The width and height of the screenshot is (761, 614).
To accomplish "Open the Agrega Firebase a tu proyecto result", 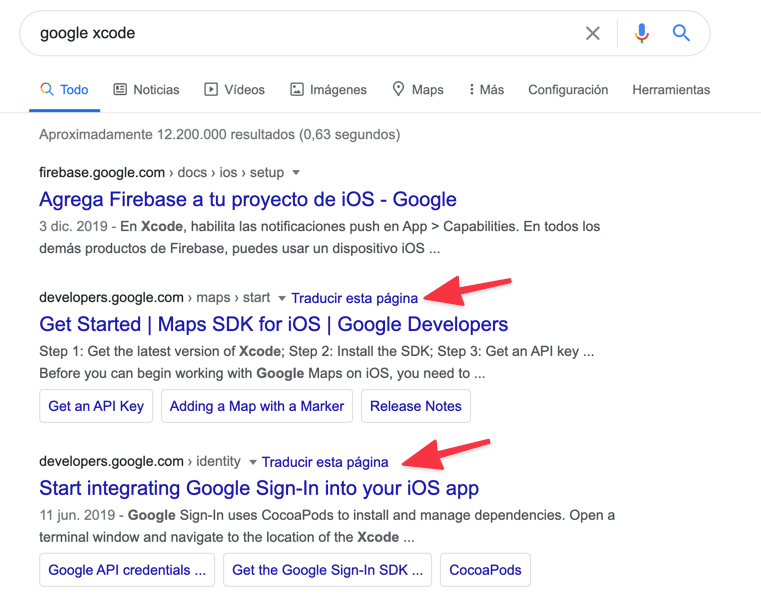I will click(248, 199).
